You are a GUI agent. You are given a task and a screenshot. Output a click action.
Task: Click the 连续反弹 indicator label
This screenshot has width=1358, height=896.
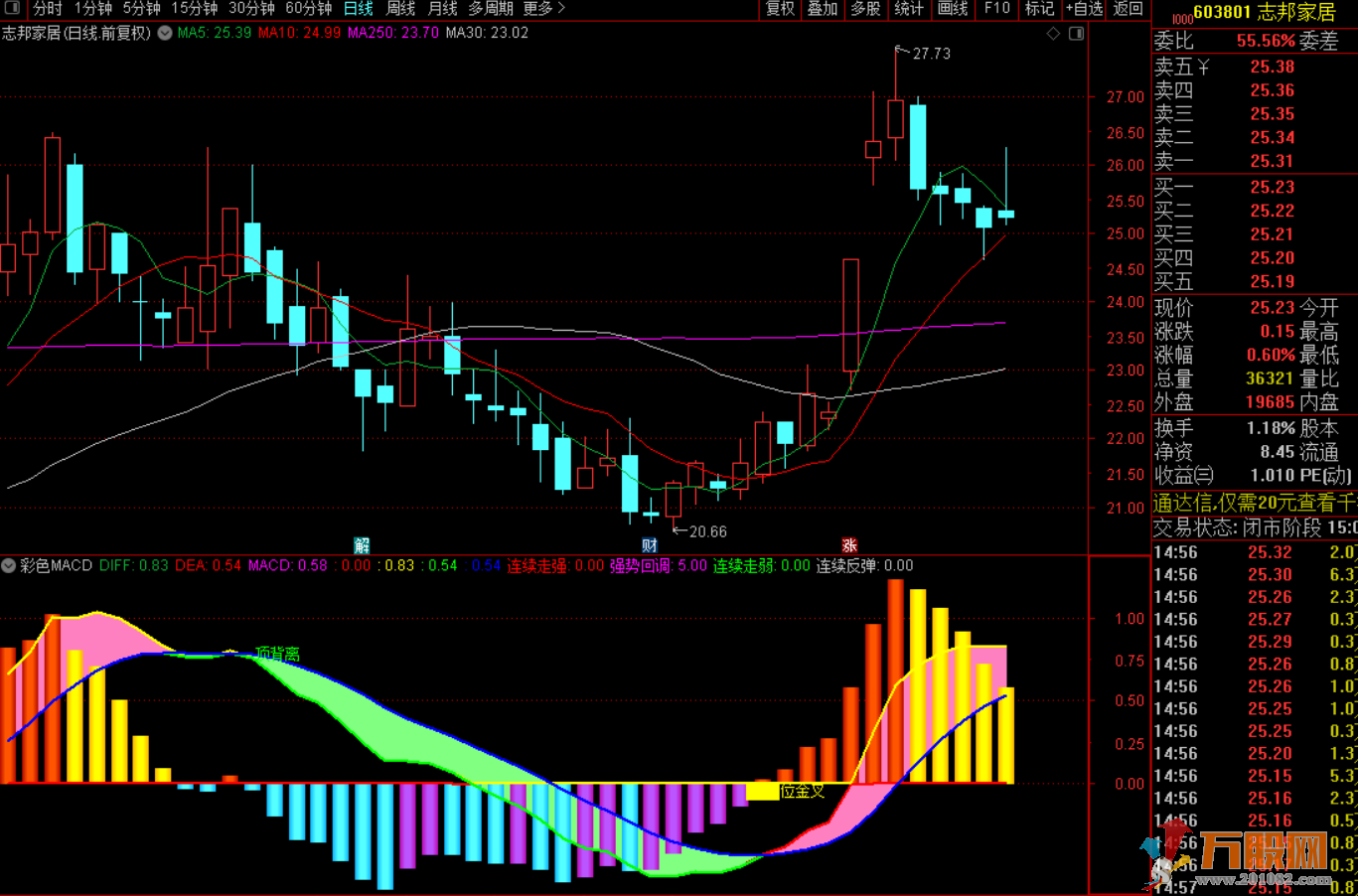[x=865, y=565]
